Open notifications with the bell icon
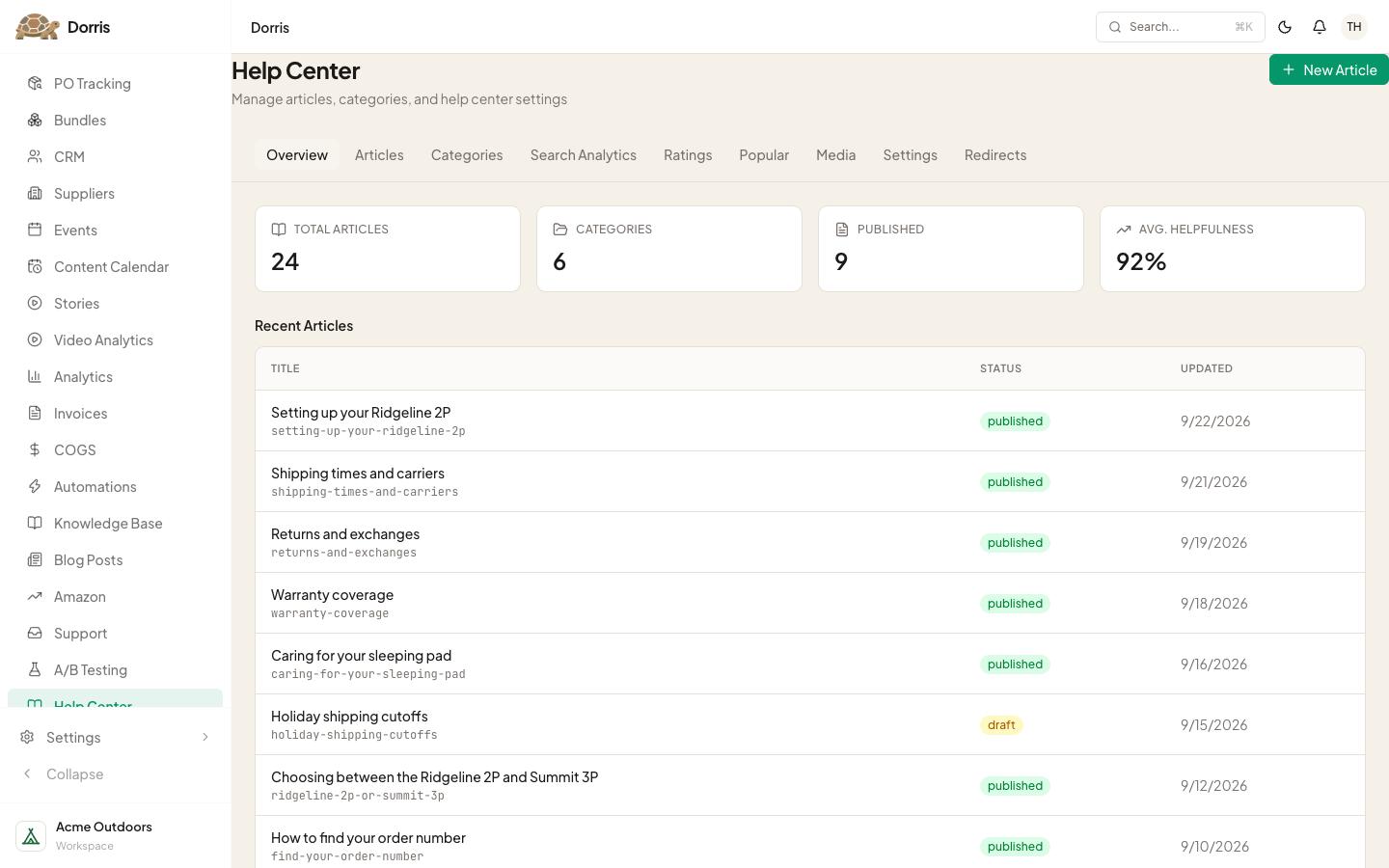 click(x=1320, y=27)
